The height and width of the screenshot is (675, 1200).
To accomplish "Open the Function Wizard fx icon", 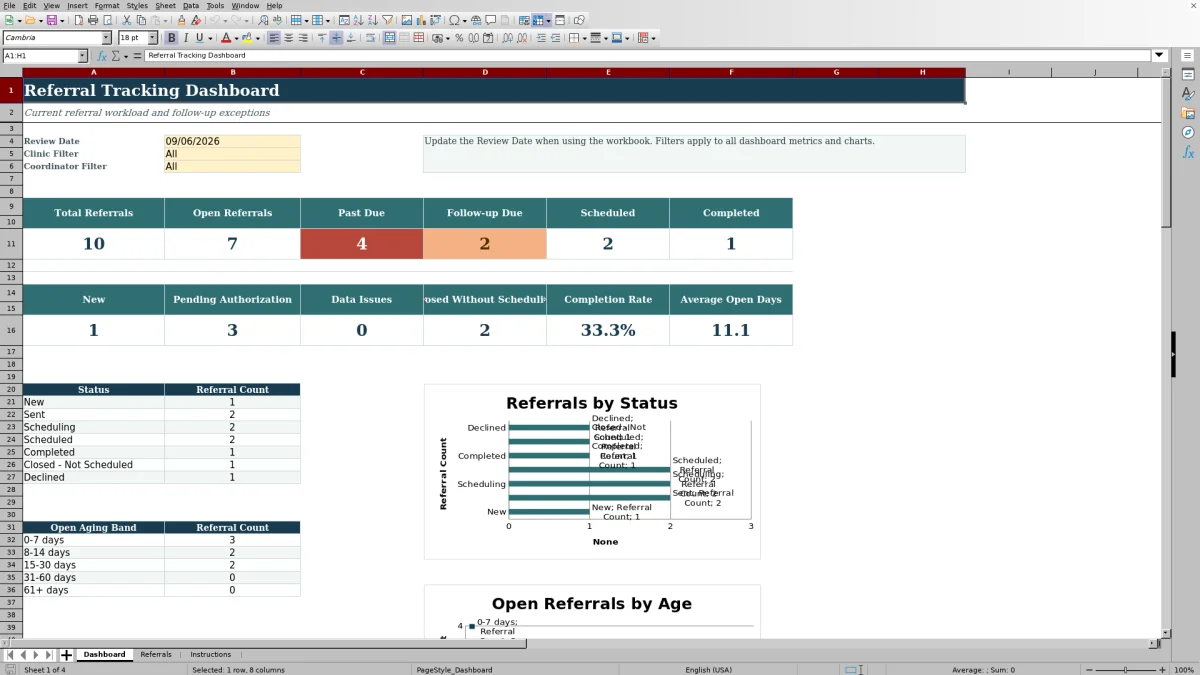I will 102,56.
